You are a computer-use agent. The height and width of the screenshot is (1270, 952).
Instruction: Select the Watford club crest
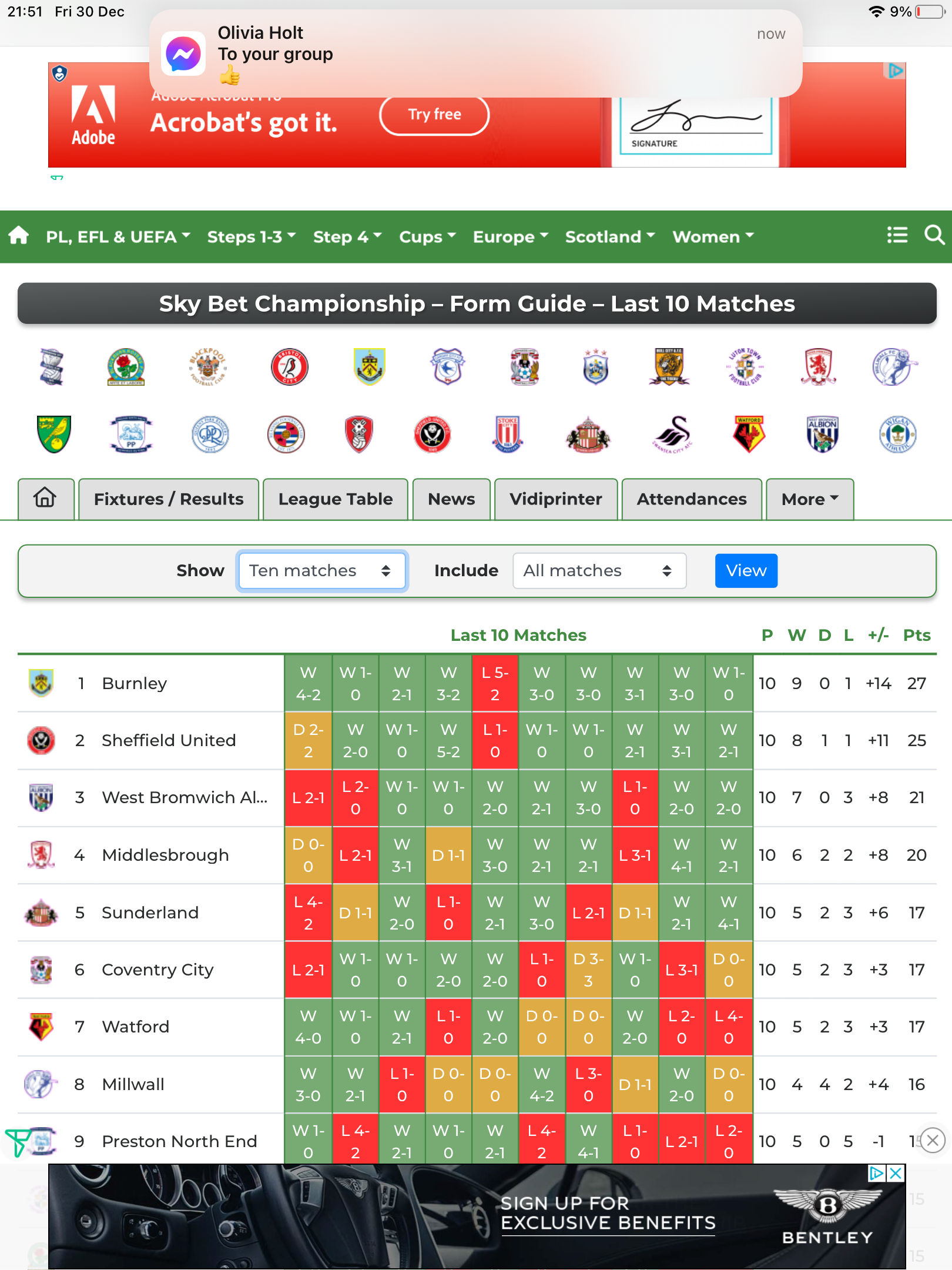click(x=749, y=434)
